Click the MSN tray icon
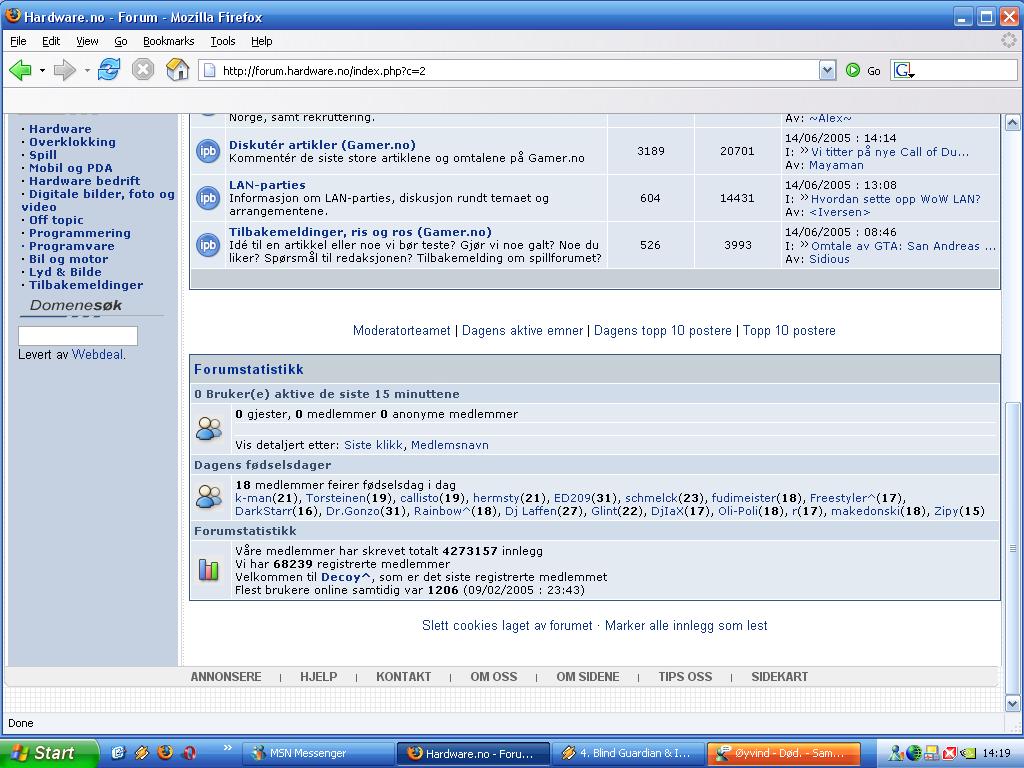 click(x=896, y=753)
